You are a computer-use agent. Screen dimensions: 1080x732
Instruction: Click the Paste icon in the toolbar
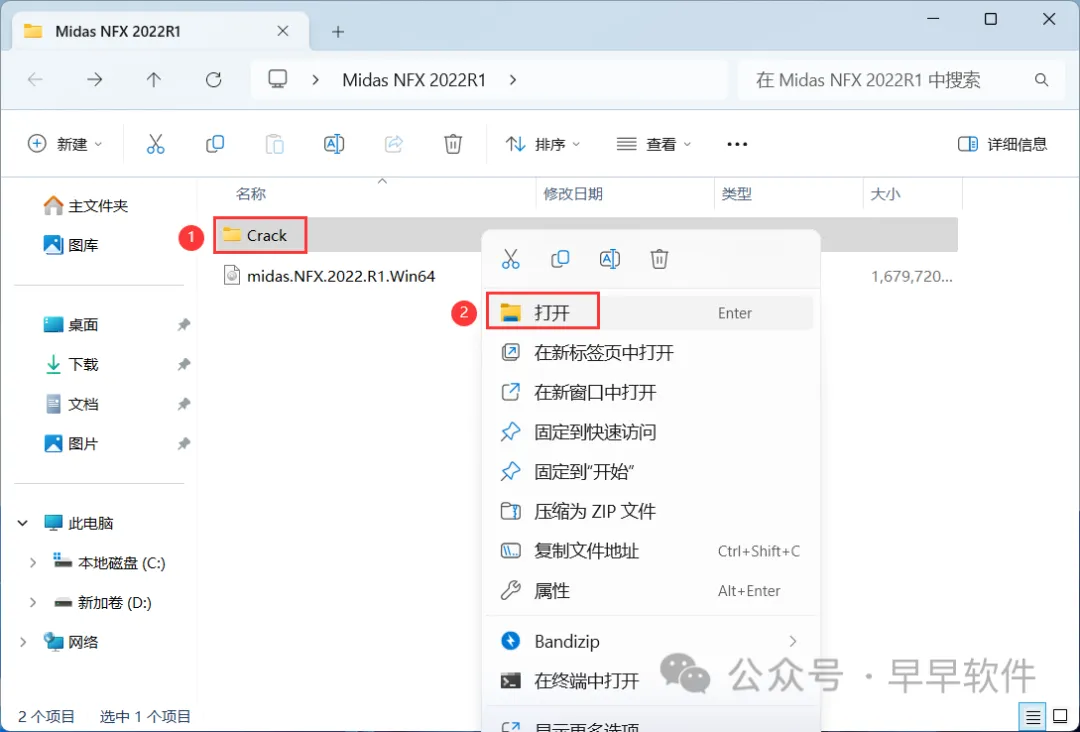click(274, 144)
